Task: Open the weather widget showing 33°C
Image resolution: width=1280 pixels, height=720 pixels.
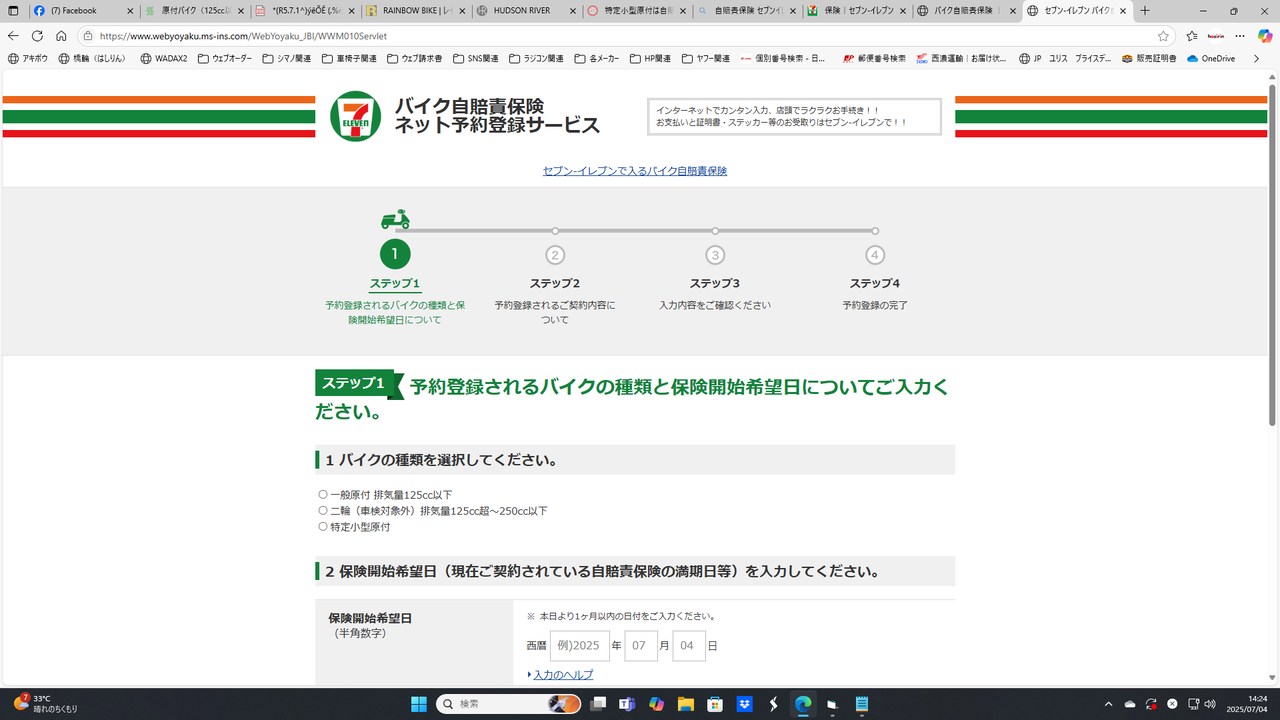Action: (45, 704)
